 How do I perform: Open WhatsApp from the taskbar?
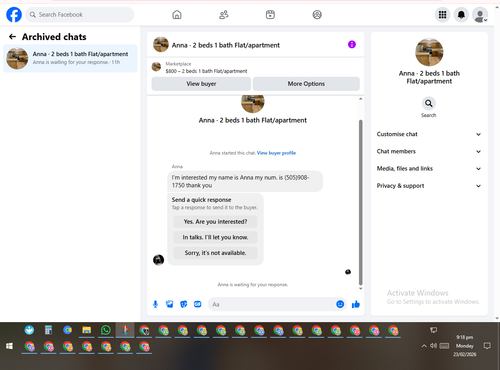pyautogui.click(x=106, y=330)
